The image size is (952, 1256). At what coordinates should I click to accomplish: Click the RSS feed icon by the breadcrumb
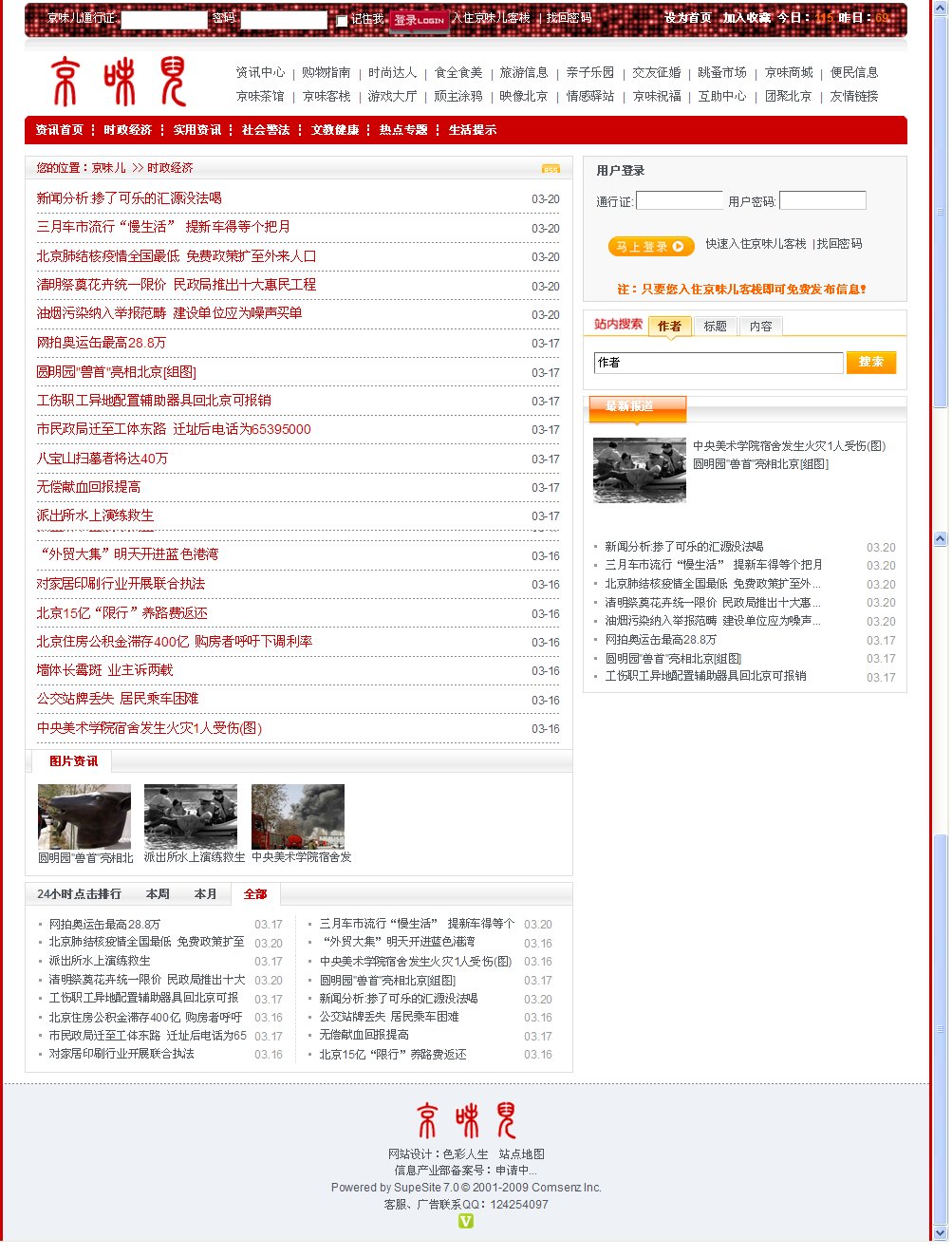point(551,169)
